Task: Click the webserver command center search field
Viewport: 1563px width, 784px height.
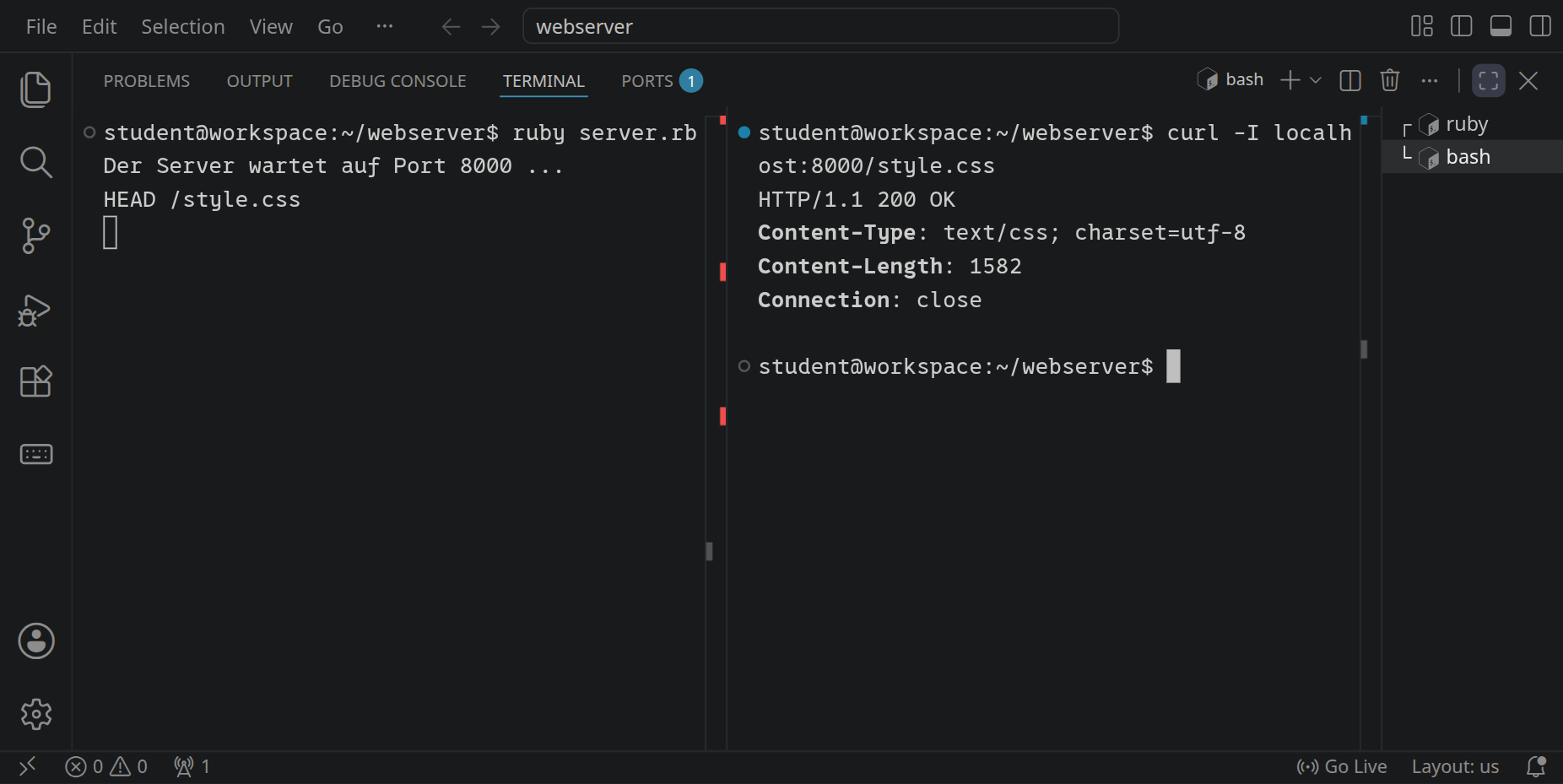Action: click(x=820, y=26)
